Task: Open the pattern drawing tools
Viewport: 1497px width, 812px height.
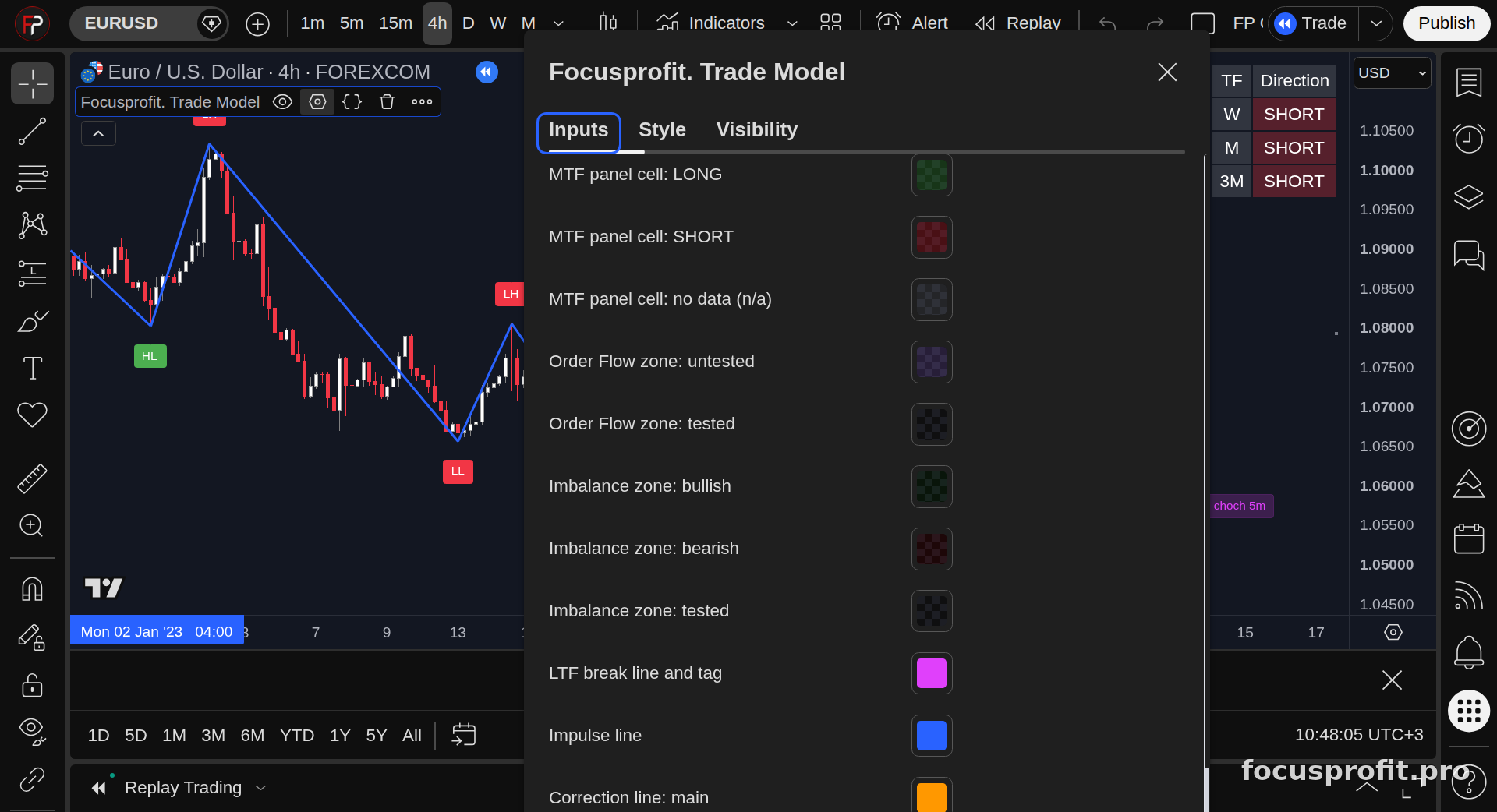Action: coord(32,226)
